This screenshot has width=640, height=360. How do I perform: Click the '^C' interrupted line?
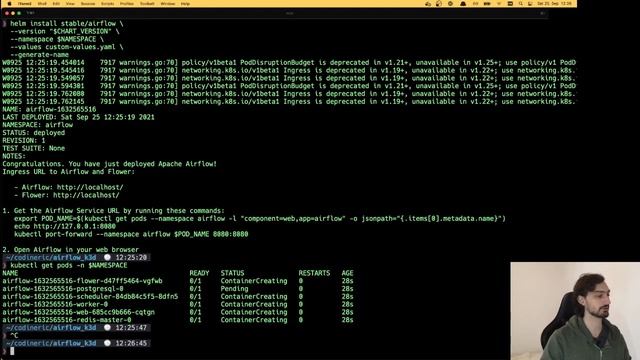[14, 335]
